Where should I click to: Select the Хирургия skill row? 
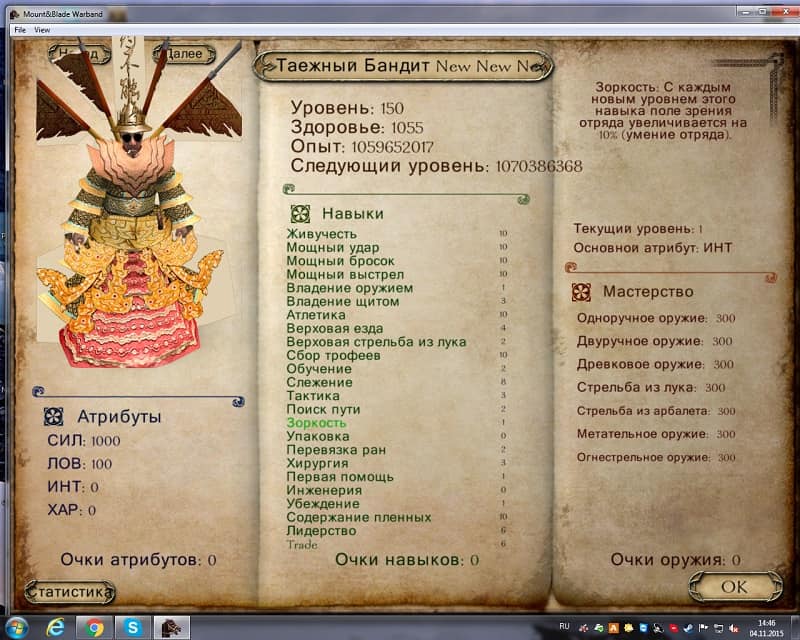[x=317, y=463]
